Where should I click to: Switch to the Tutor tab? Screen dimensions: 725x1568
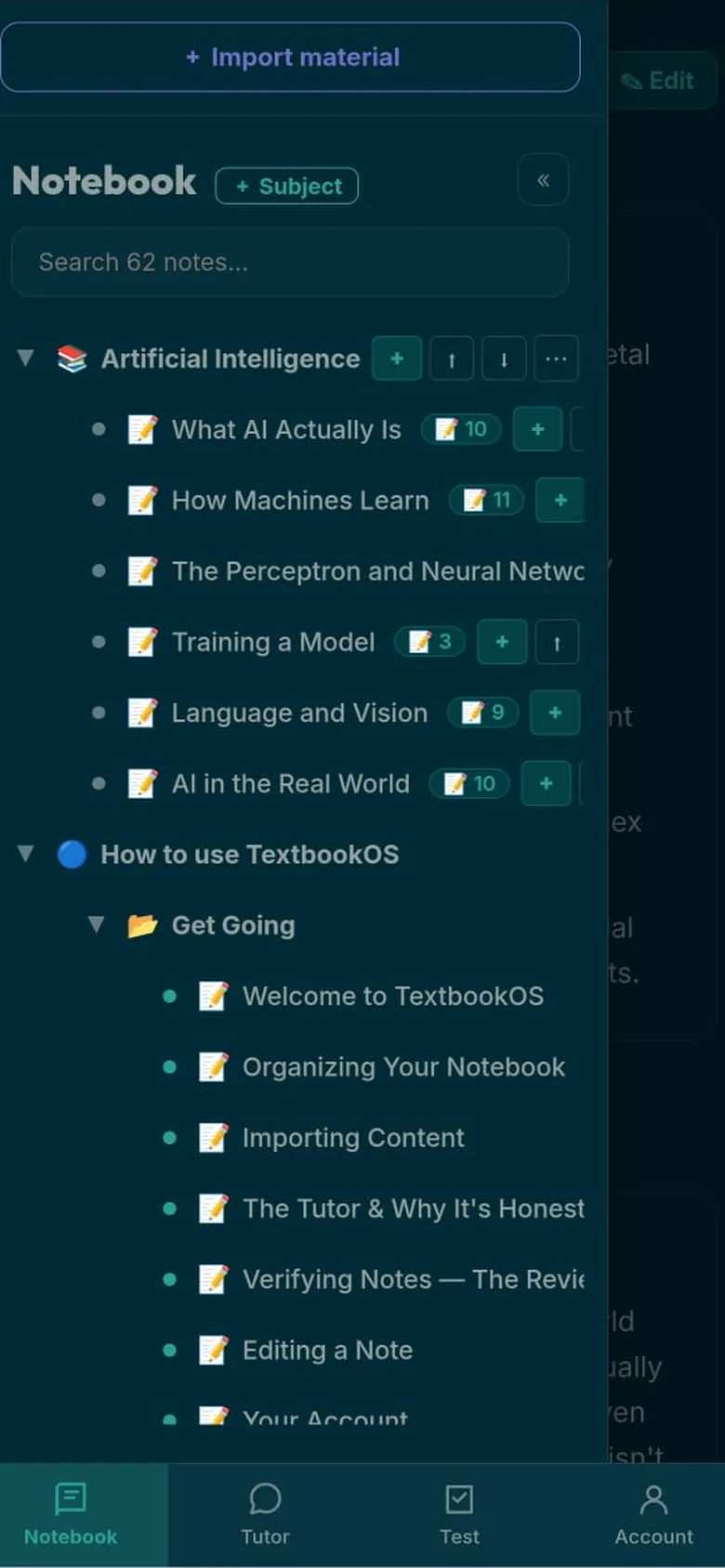(x=265, y=1515)
